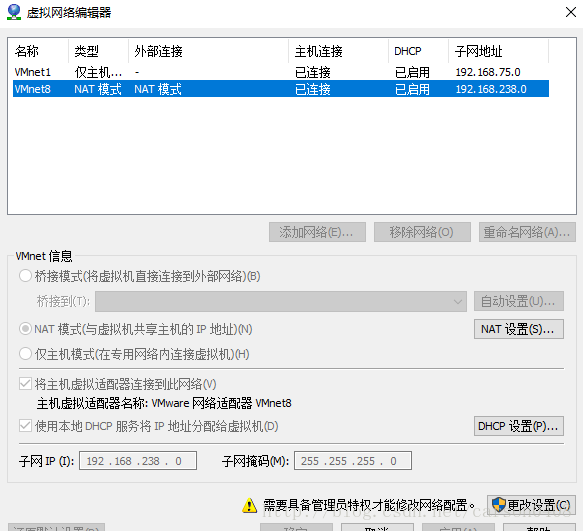Click the DHCP column header
Image resolution: width=583 pixels, height=531 pixels.
(x=418, y=51)
